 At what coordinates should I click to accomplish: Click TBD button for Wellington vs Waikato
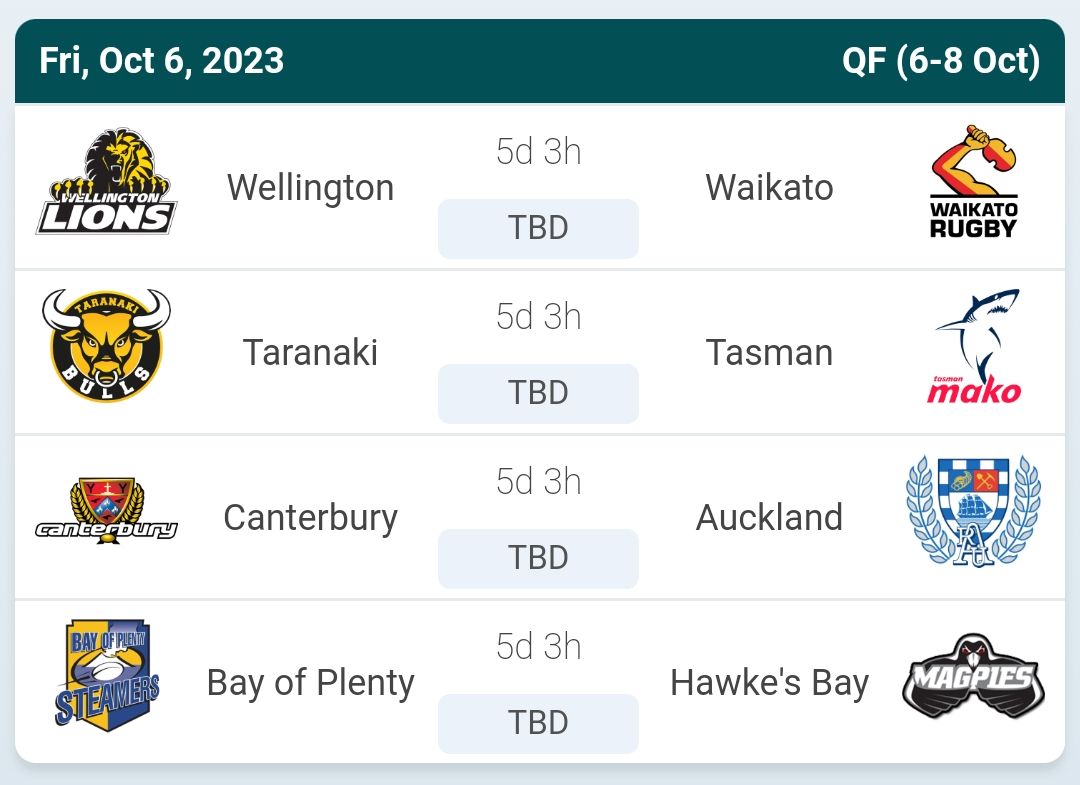(x=538, y=228)
